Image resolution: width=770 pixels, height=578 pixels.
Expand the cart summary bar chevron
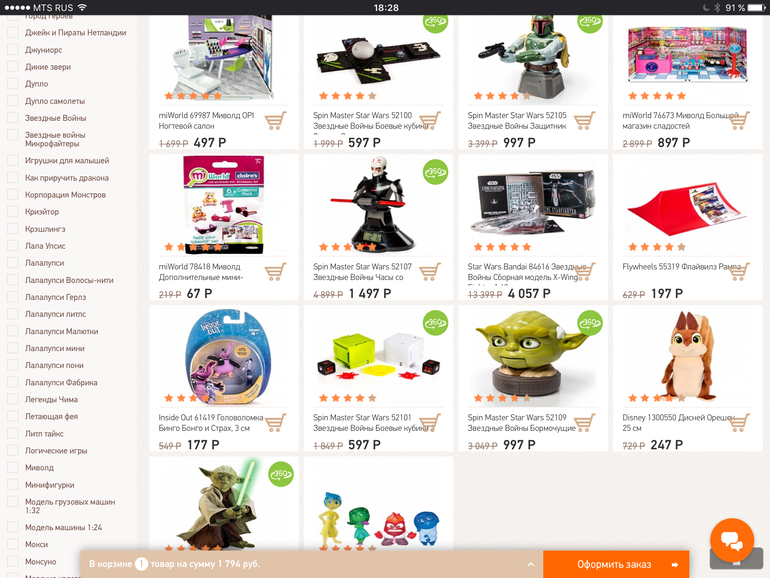click(x=531, y=564)
